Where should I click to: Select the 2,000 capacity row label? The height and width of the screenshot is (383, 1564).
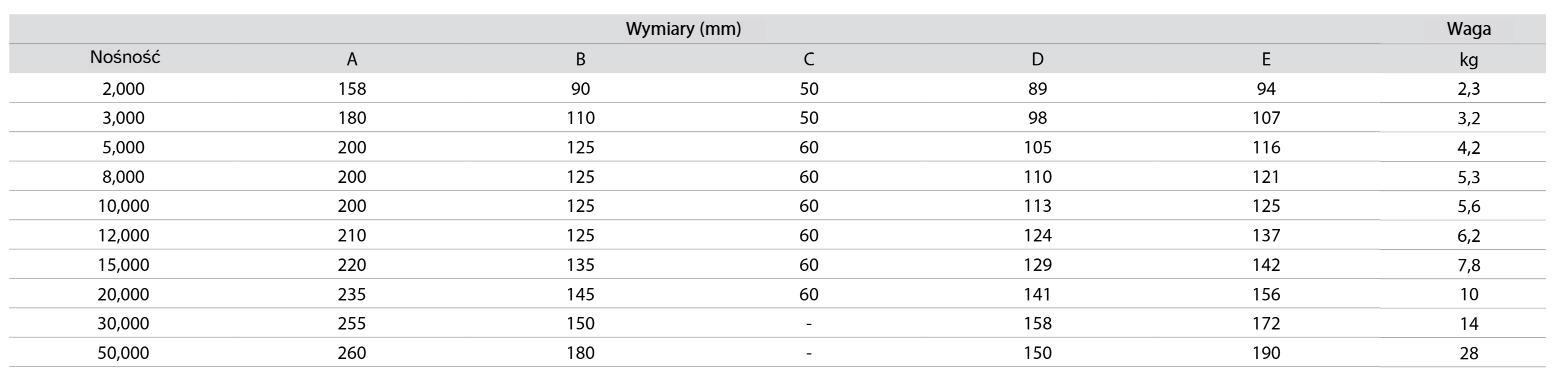pyautogui.click(x=126, y=88)
